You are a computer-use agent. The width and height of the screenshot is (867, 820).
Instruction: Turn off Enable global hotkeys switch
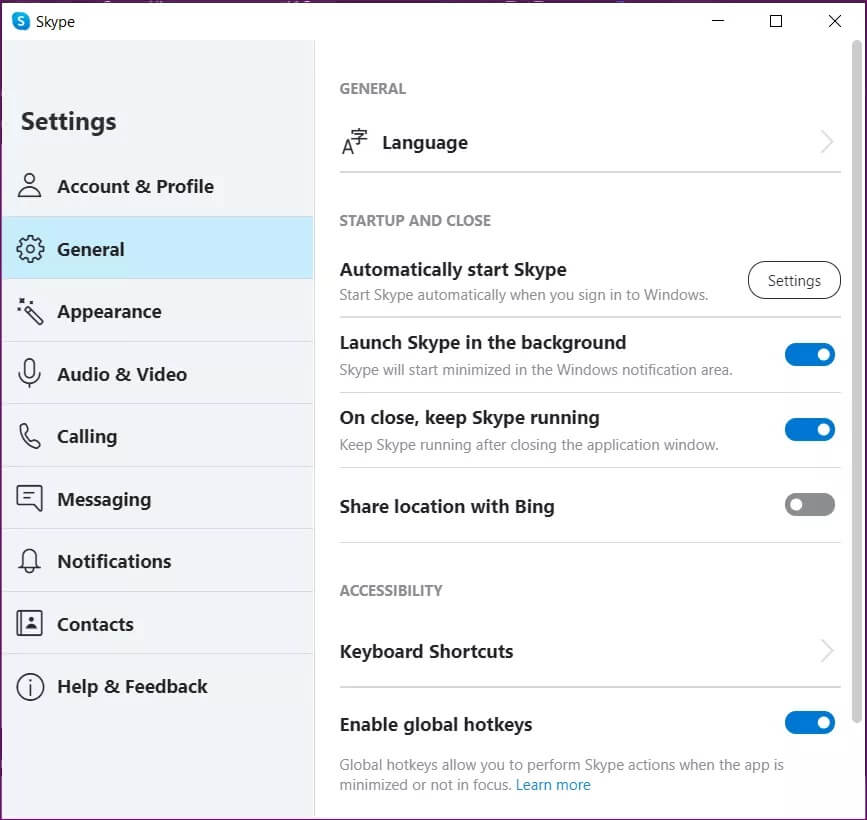809,723
